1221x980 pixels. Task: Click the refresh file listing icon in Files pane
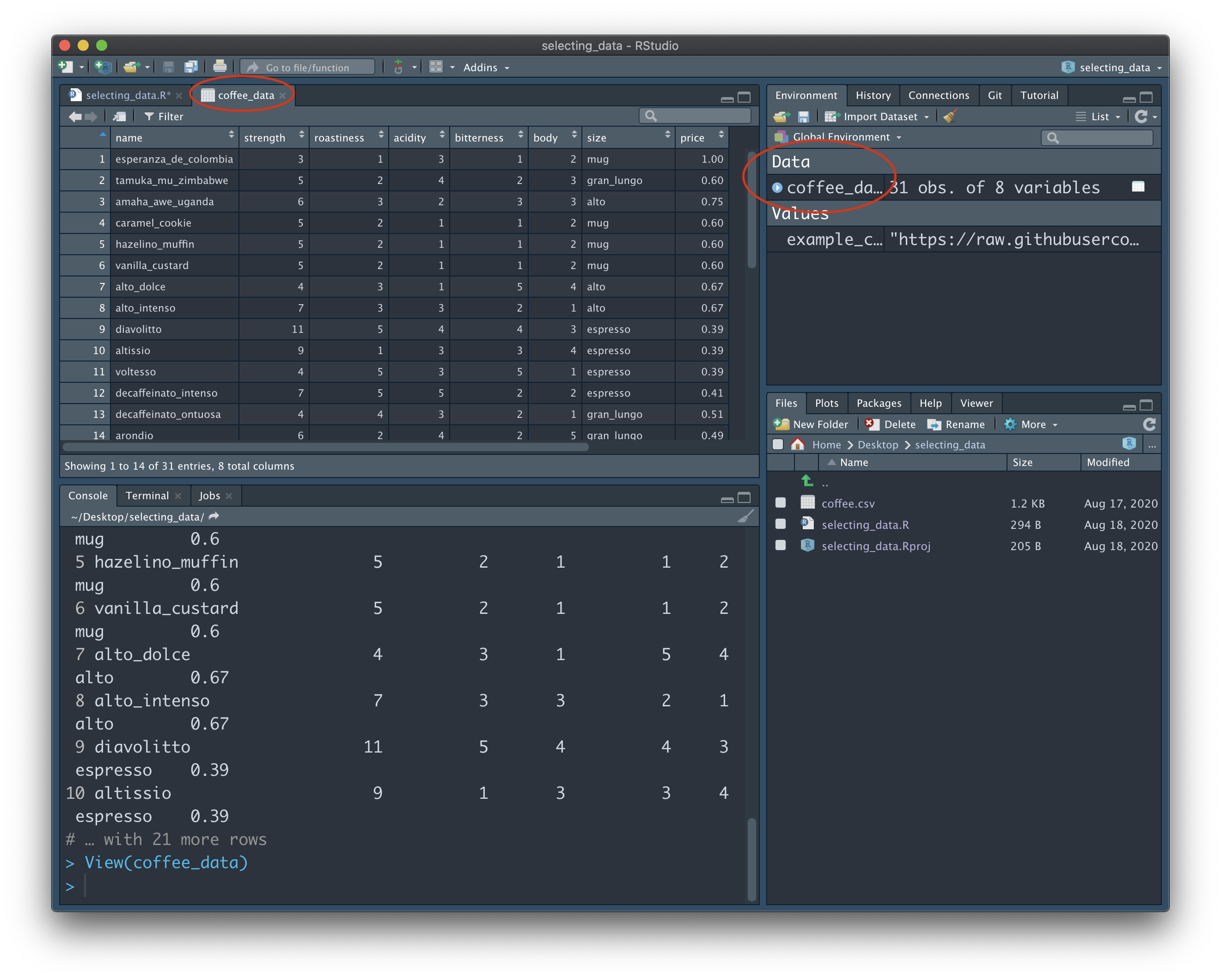[1149, 424]
